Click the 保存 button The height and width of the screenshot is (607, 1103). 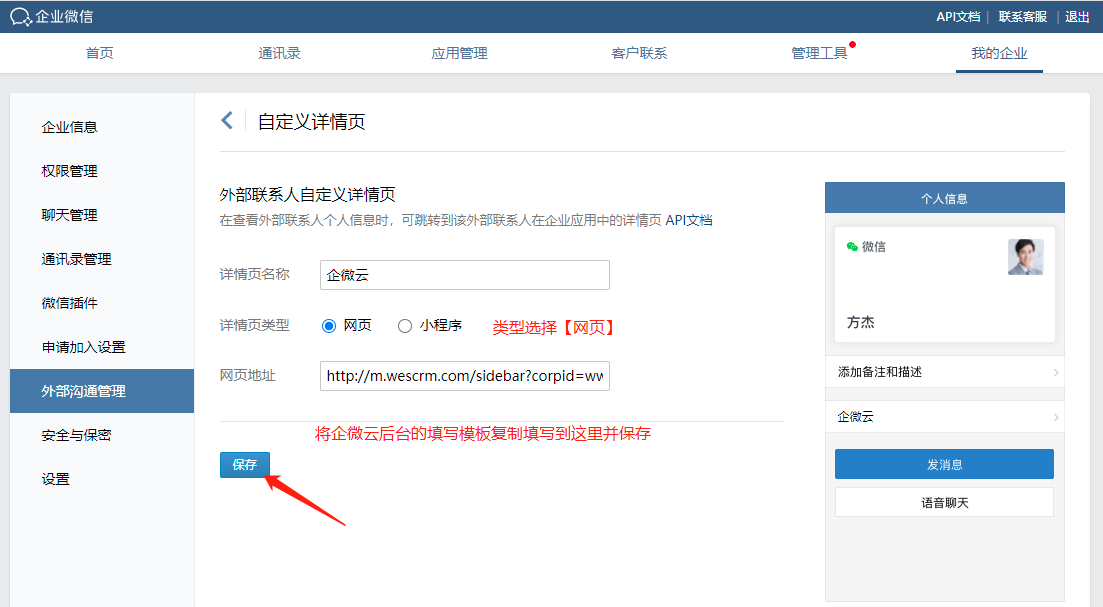pos(245,465)
